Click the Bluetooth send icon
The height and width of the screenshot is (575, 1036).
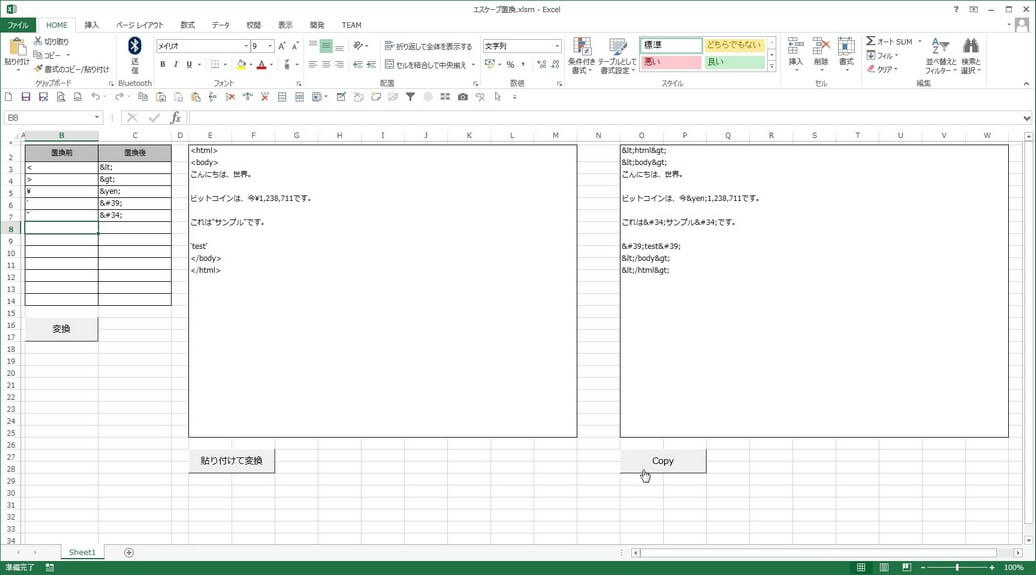click(x=135, y=47)
